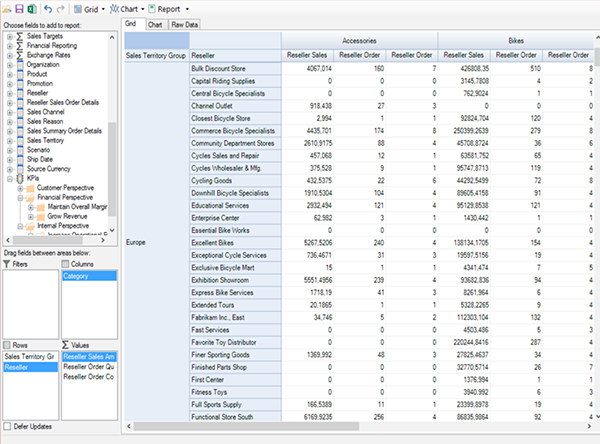Viewport: 600px width, 444px height.
Task: Click the Customer Perspective folder icon
Action: click(30, 188)
